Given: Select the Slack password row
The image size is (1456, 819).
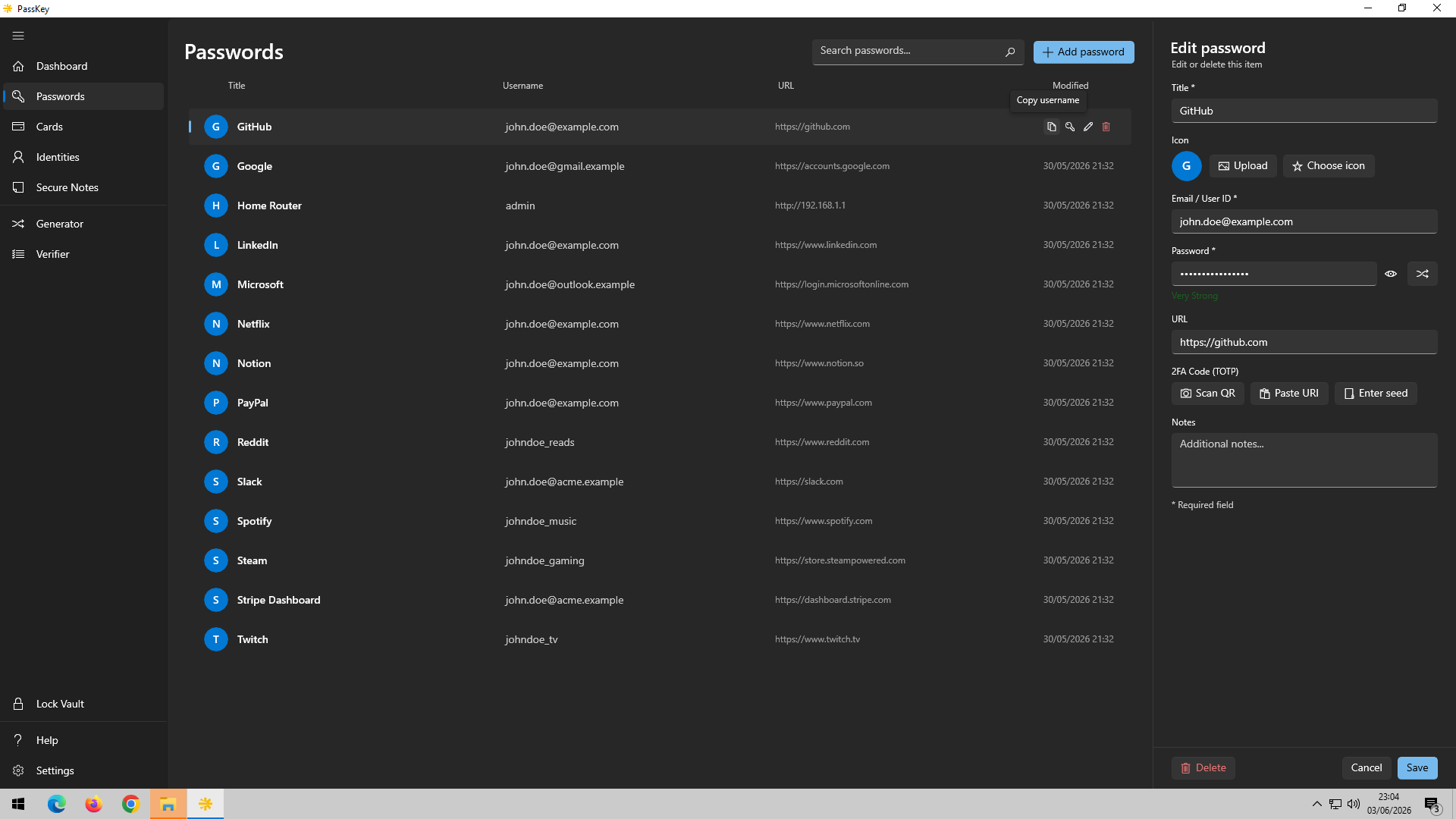Looking at the screenshot, I should coord(660,482).
